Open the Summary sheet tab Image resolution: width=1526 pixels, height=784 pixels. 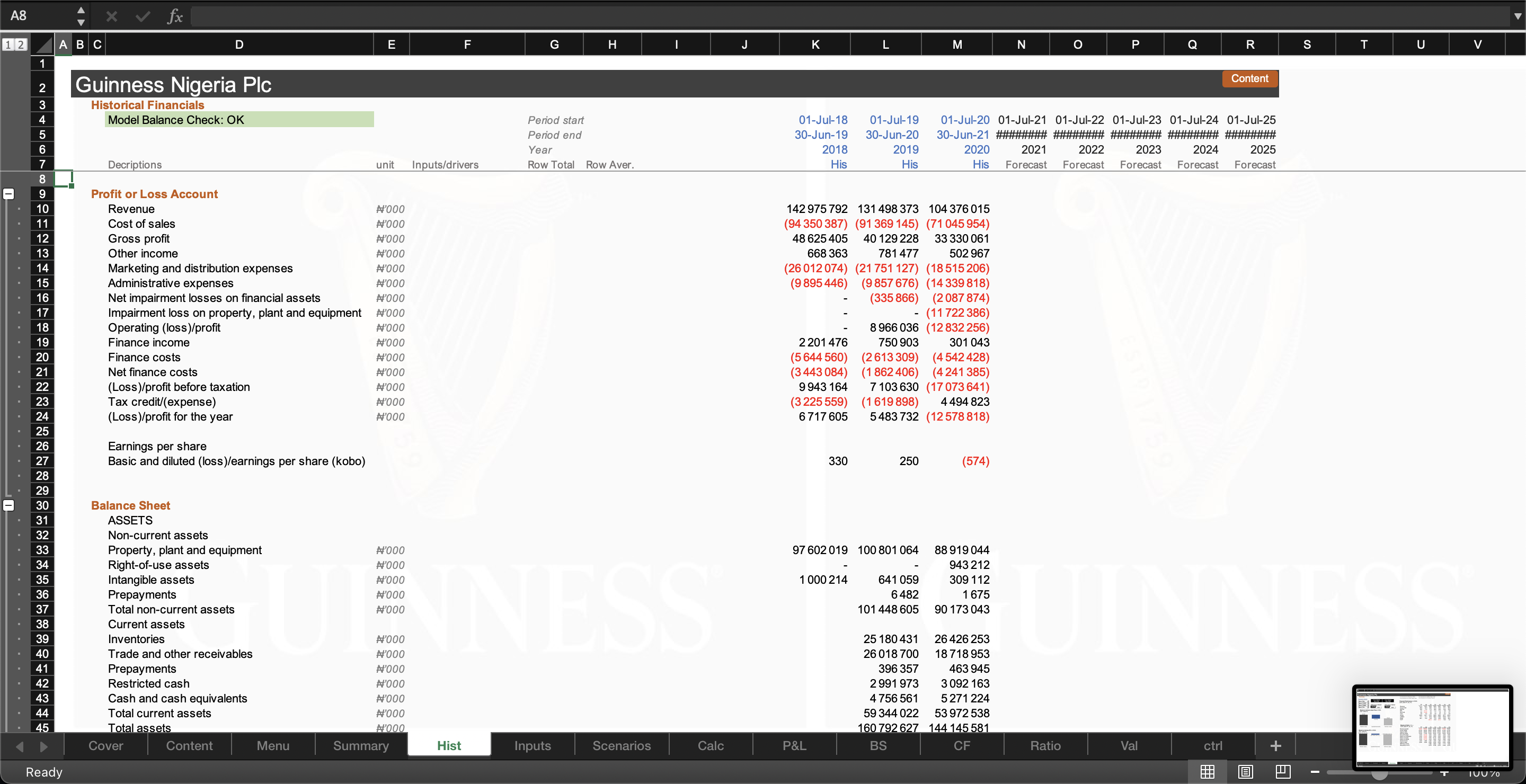(361, 745)
